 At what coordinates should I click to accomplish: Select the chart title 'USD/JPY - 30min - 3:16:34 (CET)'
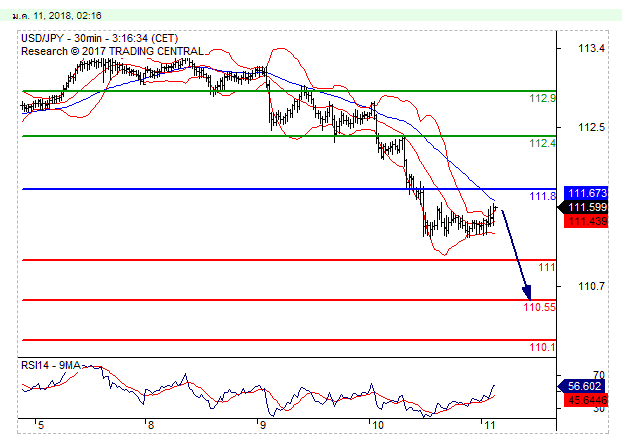(100, 38)
